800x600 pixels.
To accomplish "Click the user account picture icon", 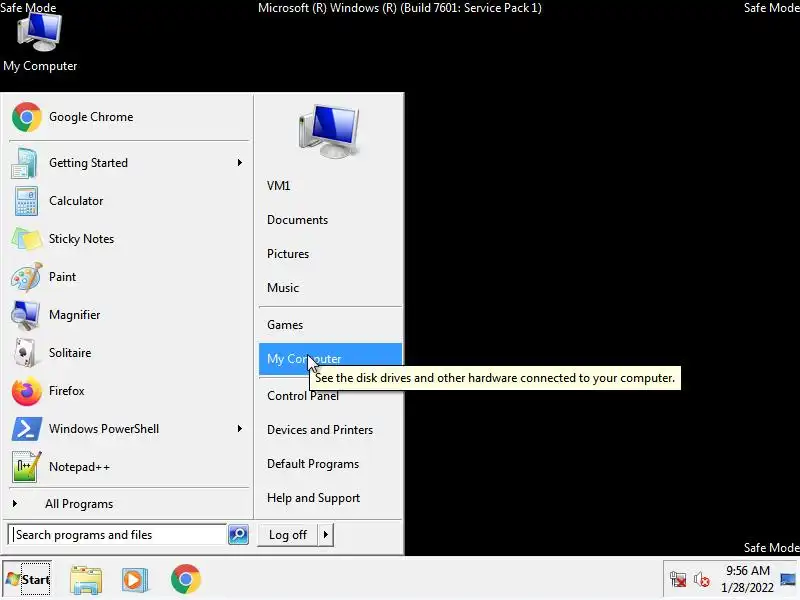I will tap(330, 131).
